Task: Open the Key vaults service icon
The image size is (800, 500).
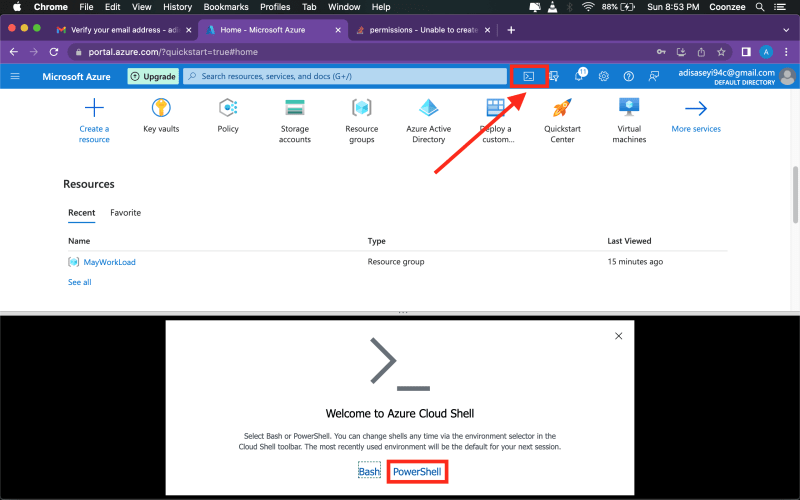Action: (x=161, y=108)
